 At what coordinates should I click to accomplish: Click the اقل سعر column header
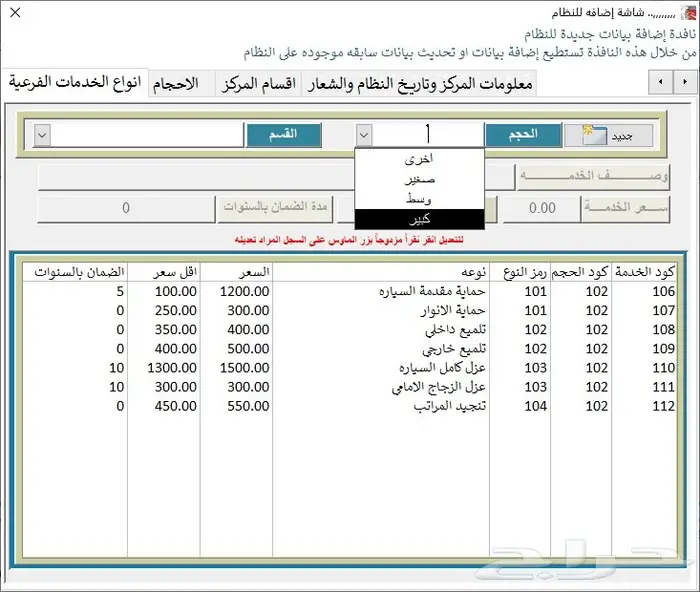click(x=164, y=272)
